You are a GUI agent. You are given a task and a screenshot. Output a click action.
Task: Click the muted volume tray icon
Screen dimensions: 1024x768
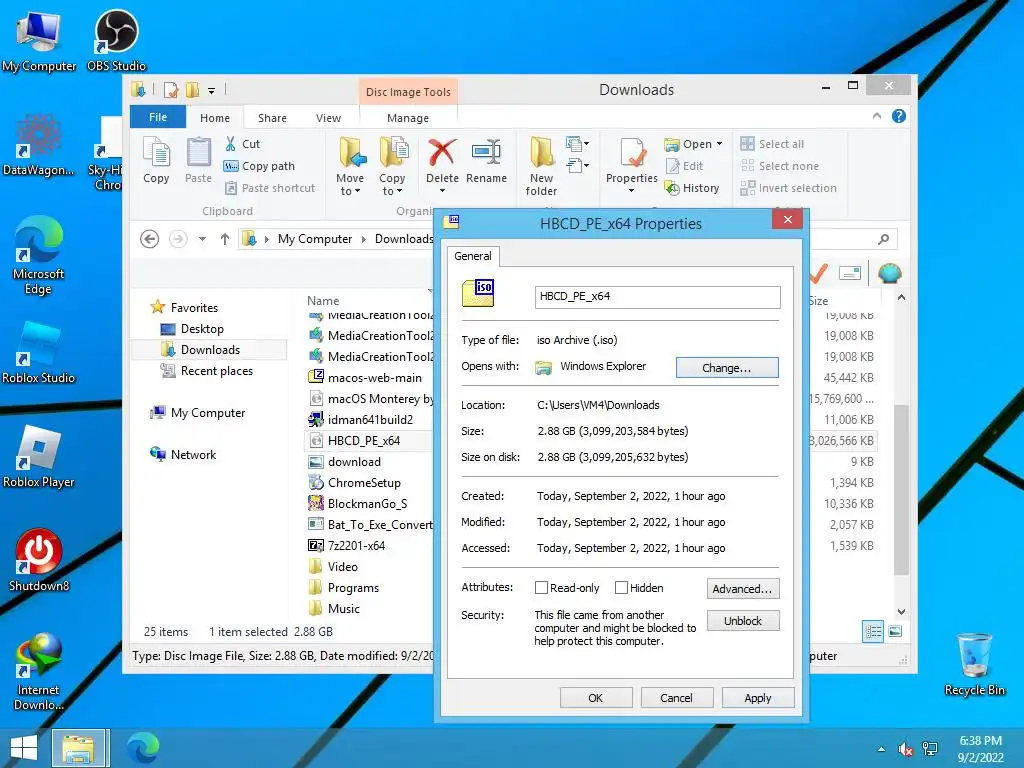point(905,749)
